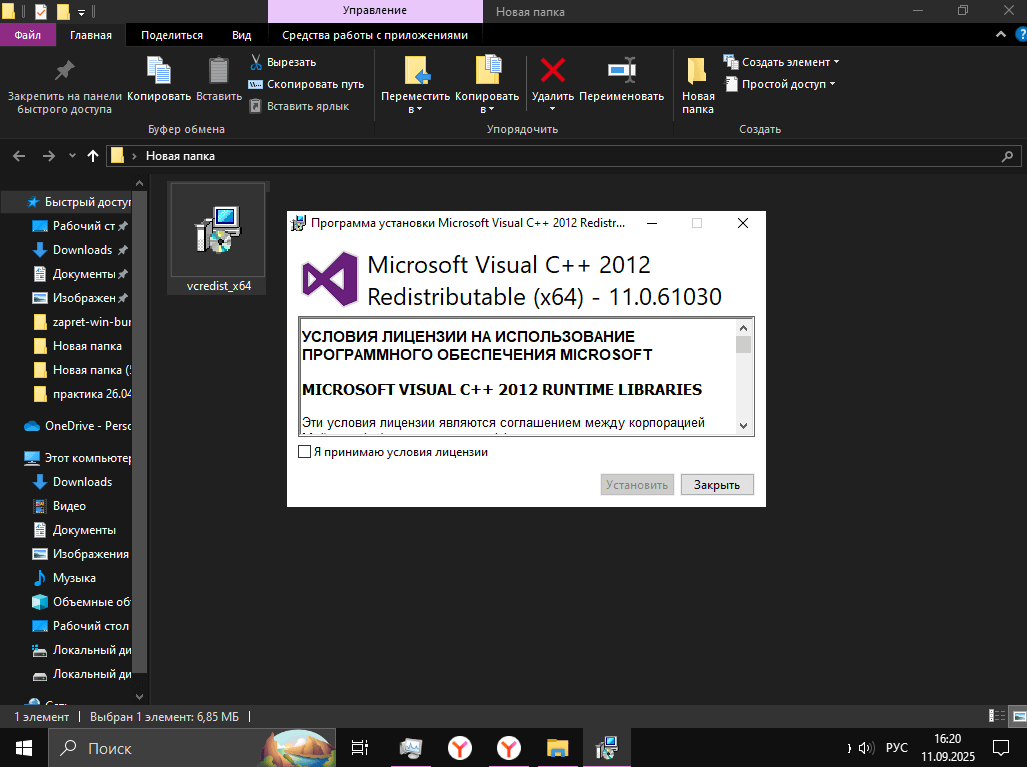Click the search magnifier icon in Explorer
Viewport: 1027px width, 767px height.
click(1007, 156)
